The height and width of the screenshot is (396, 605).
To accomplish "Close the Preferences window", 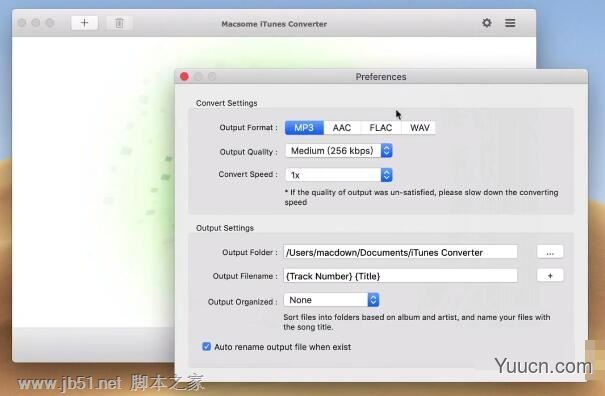I will pyautogui.click(x=184, y=76).
